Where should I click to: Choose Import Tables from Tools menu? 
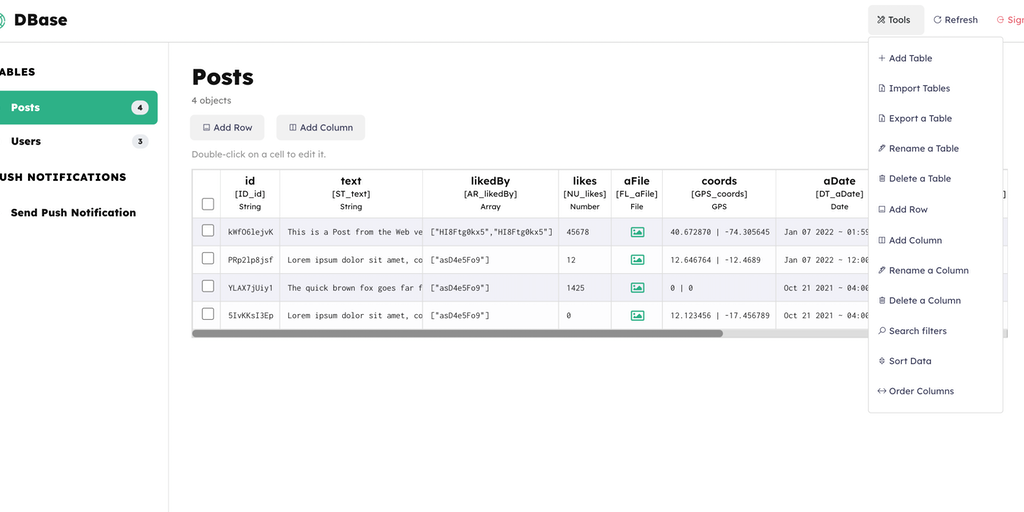[x=919, y=89]
